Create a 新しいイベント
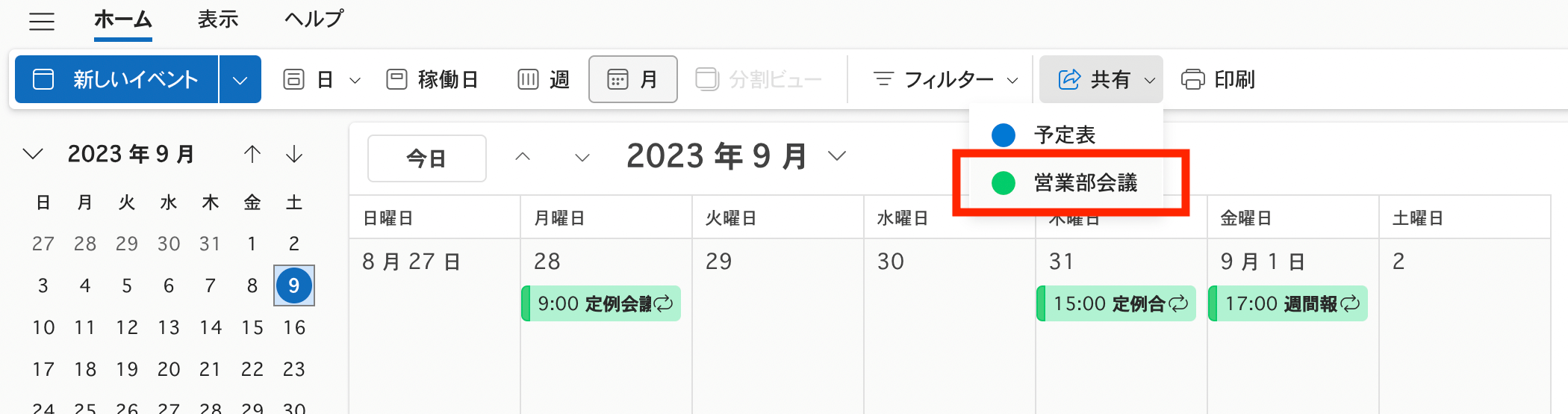The width and height of the screenshot is (1568, 414). (x=117, y=79)
